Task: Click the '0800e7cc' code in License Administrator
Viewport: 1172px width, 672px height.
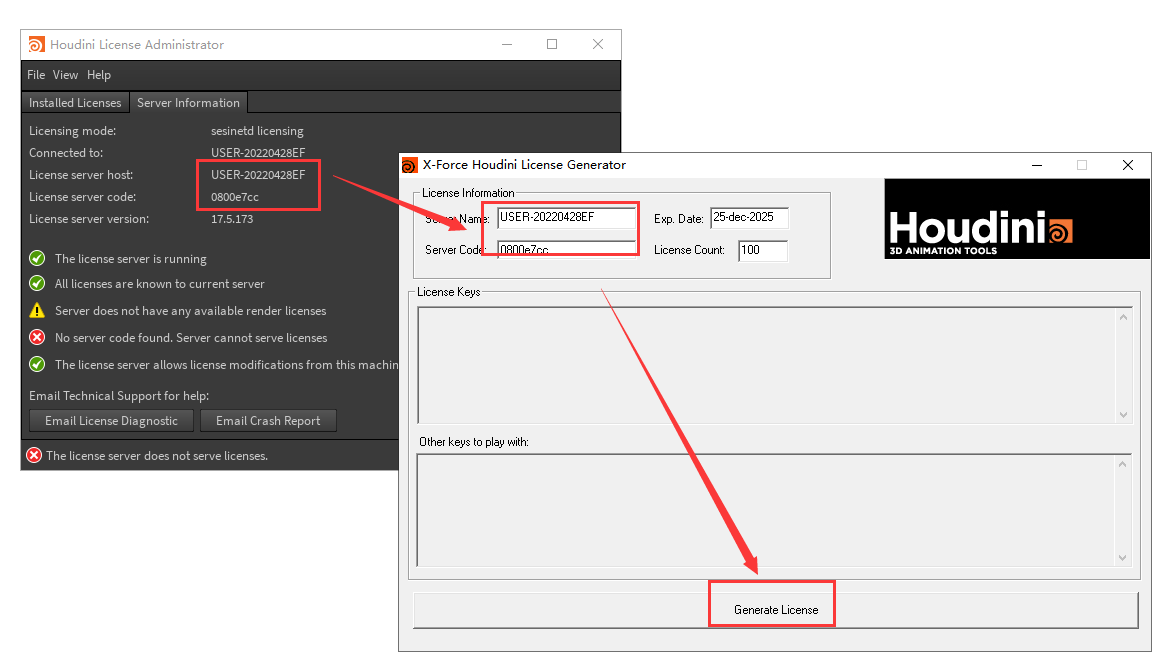Action: (x=235, y=197)
